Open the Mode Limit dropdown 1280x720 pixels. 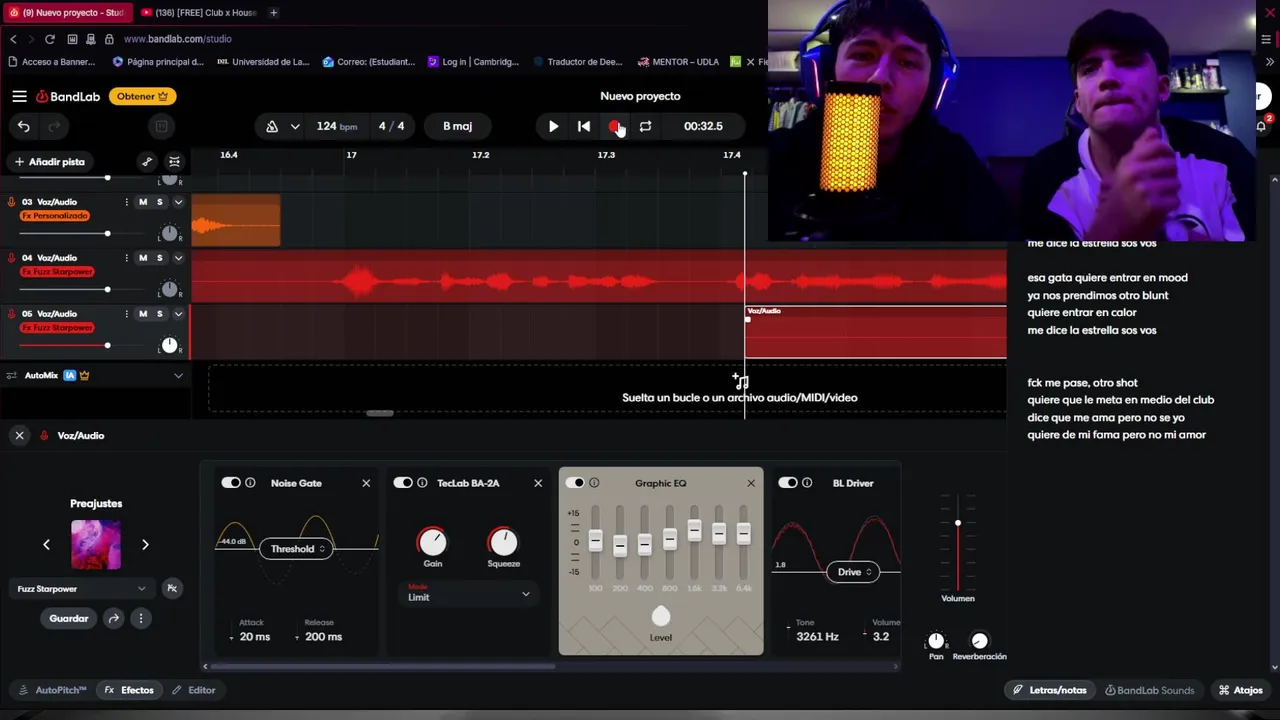pos(468,594)
